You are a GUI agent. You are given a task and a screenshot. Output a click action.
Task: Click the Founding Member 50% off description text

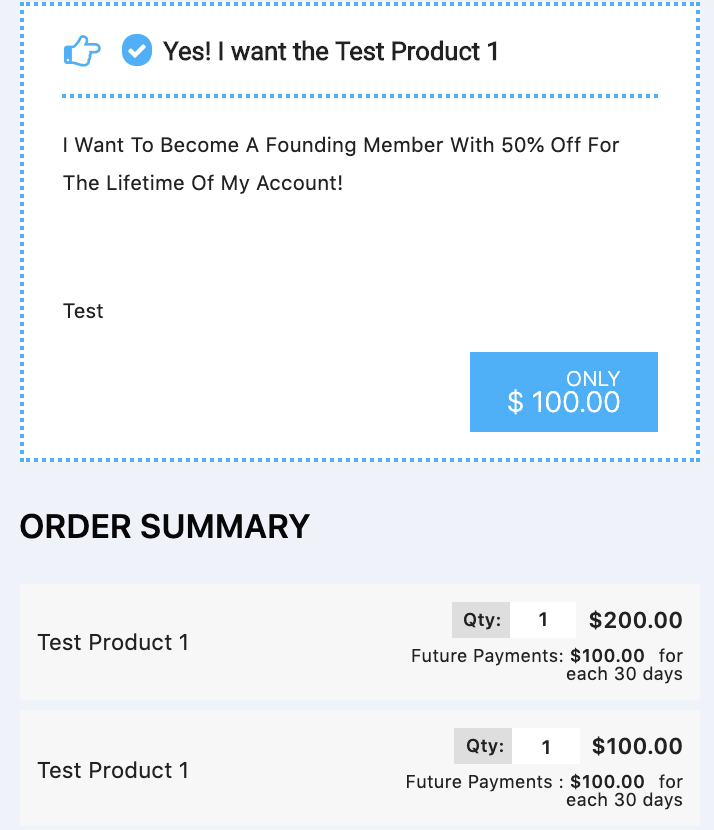tap(341, 164)
